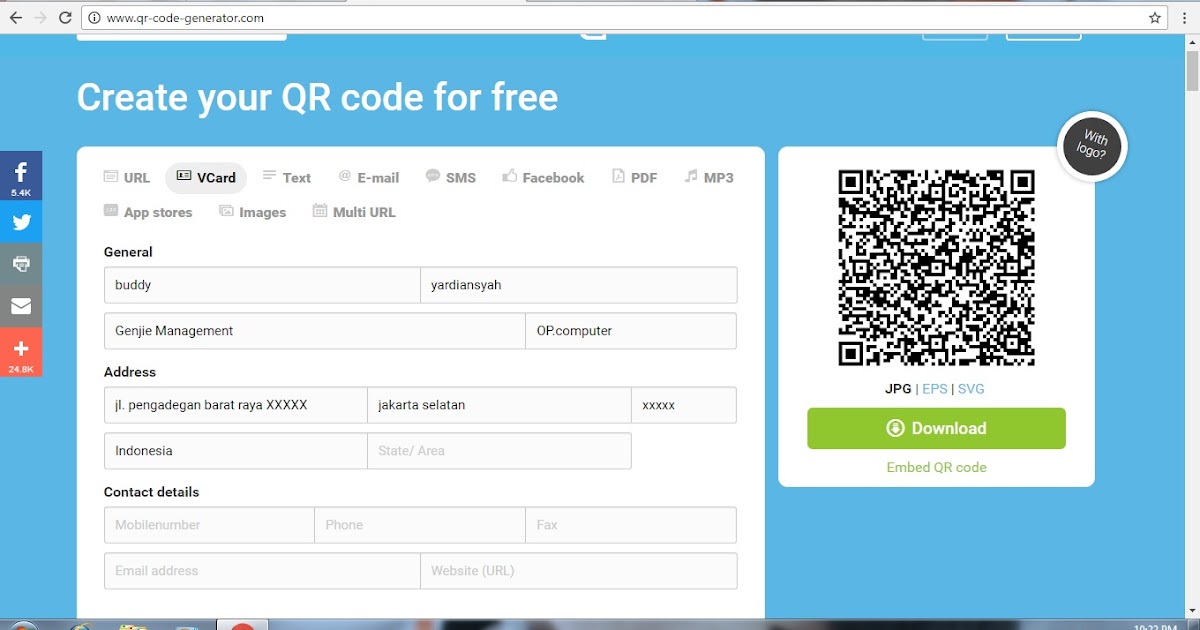
Task: Select EPS format
Action: coord(934,389)
